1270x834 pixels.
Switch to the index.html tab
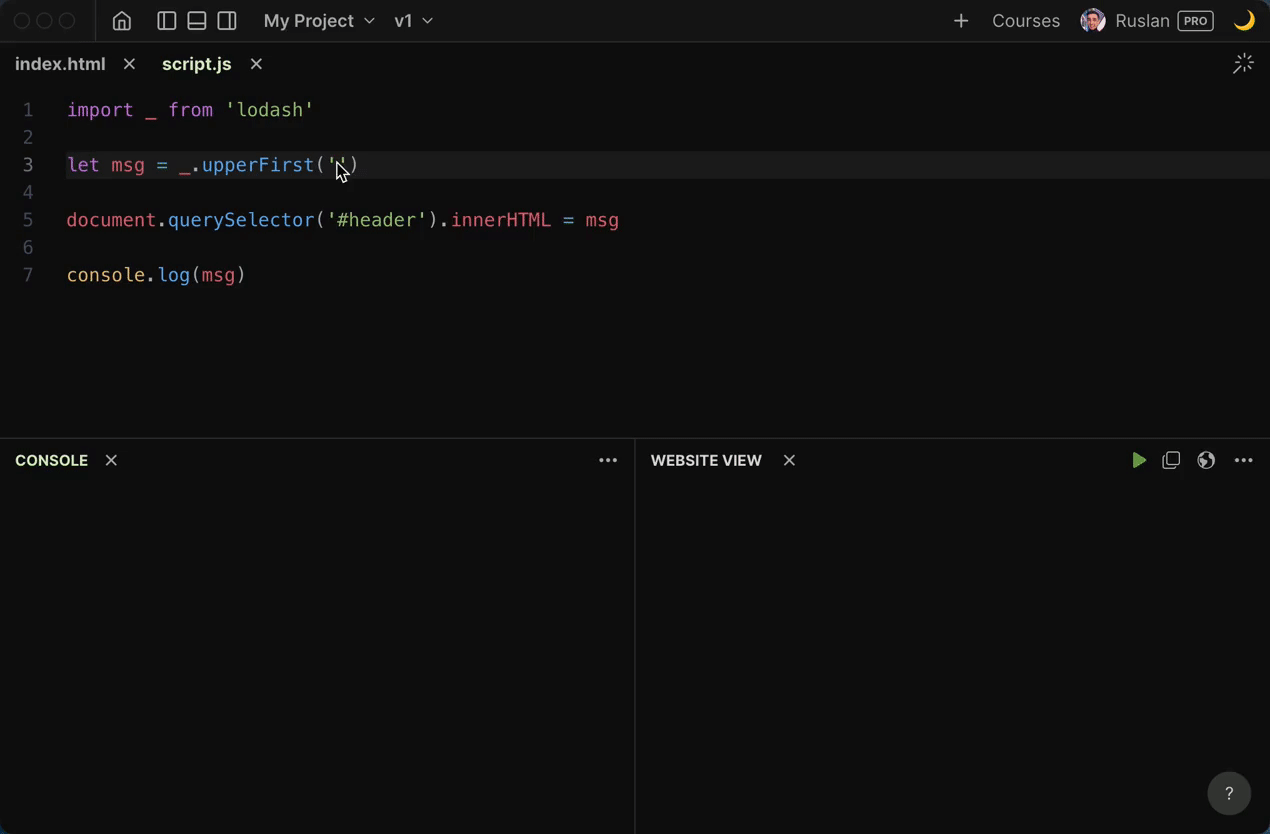tap(60, 63)
